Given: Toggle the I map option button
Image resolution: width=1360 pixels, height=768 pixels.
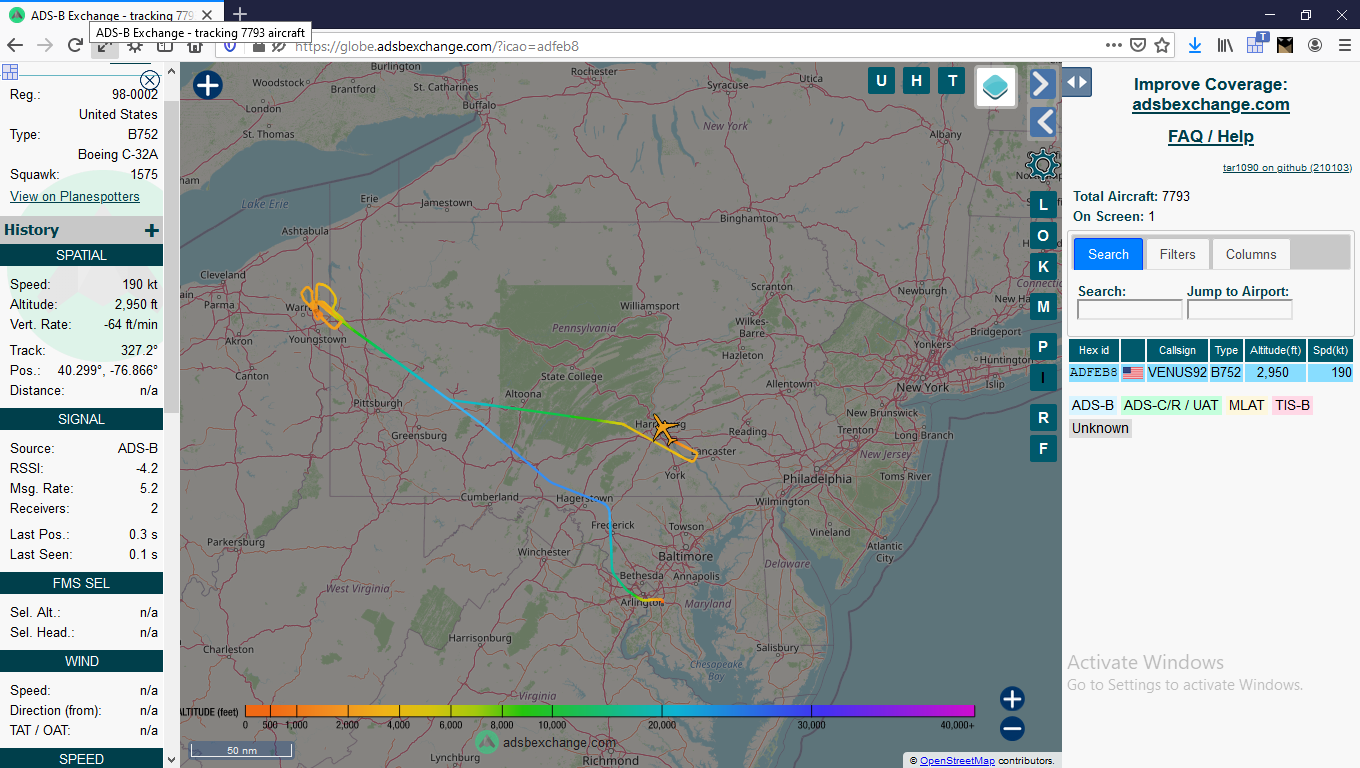Looking at the screenshot, I should click(x=1043, y=377).
